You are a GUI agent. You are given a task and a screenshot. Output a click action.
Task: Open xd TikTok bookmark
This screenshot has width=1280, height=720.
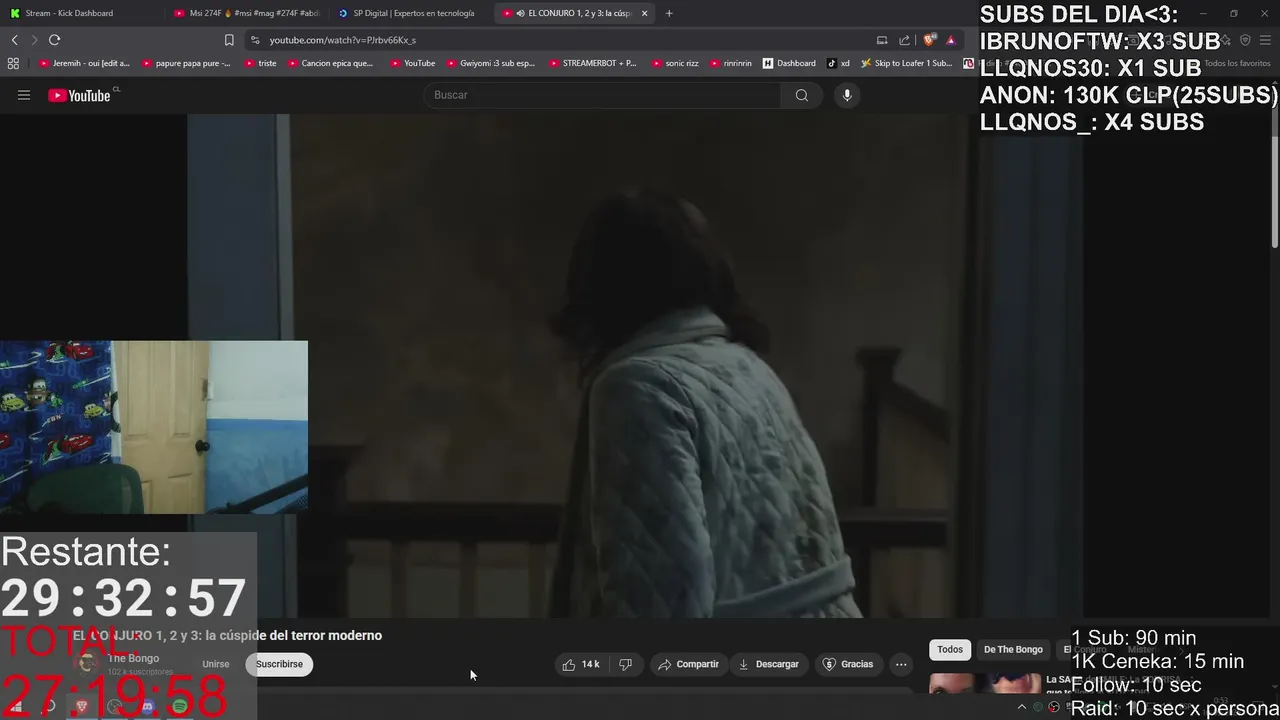838,63
